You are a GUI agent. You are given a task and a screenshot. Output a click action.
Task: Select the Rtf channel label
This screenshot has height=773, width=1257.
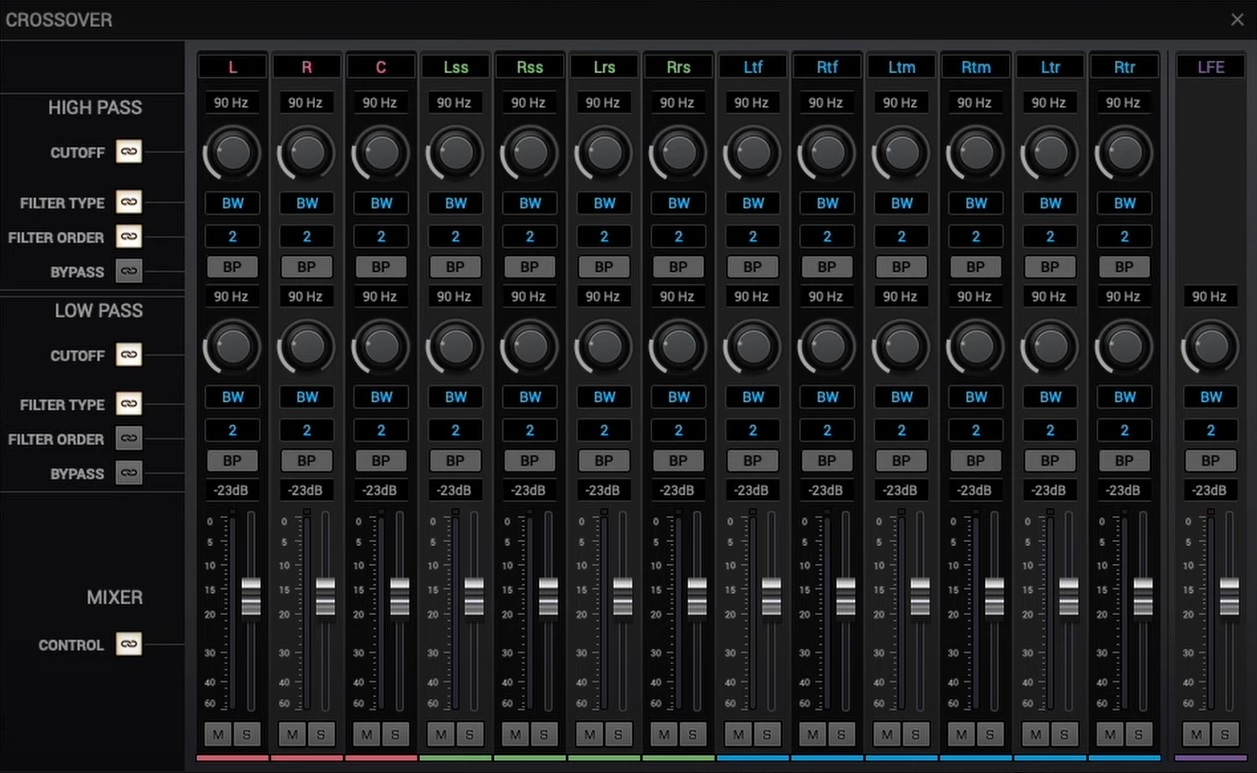(x=827, y=67)
